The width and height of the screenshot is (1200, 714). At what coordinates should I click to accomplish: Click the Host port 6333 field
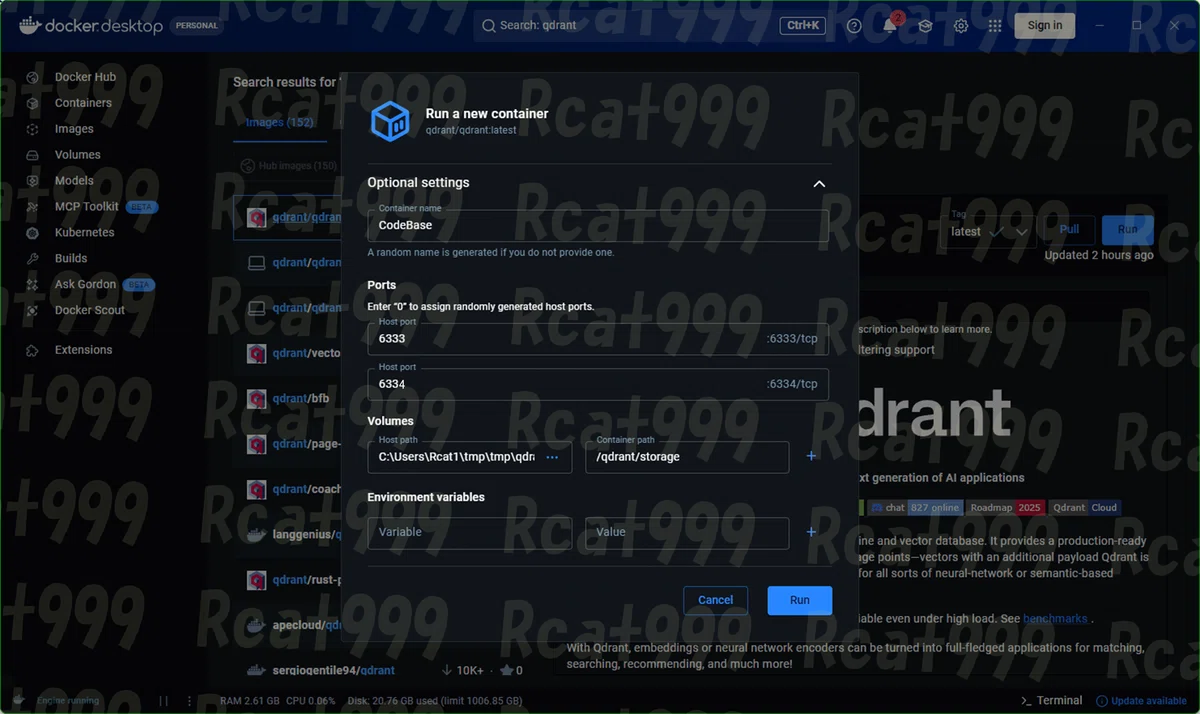[598, 338]
